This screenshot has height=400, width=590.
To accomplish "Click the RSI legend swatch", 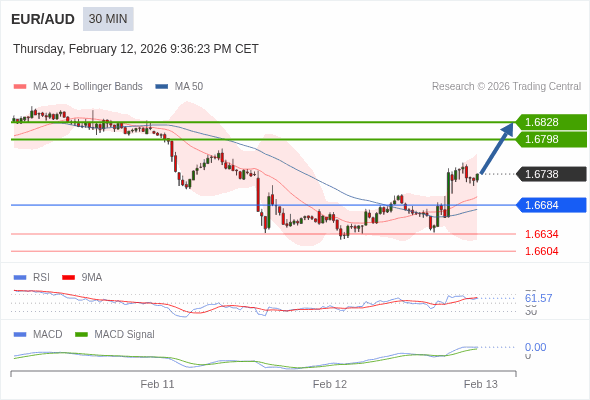I will (20, 278).
